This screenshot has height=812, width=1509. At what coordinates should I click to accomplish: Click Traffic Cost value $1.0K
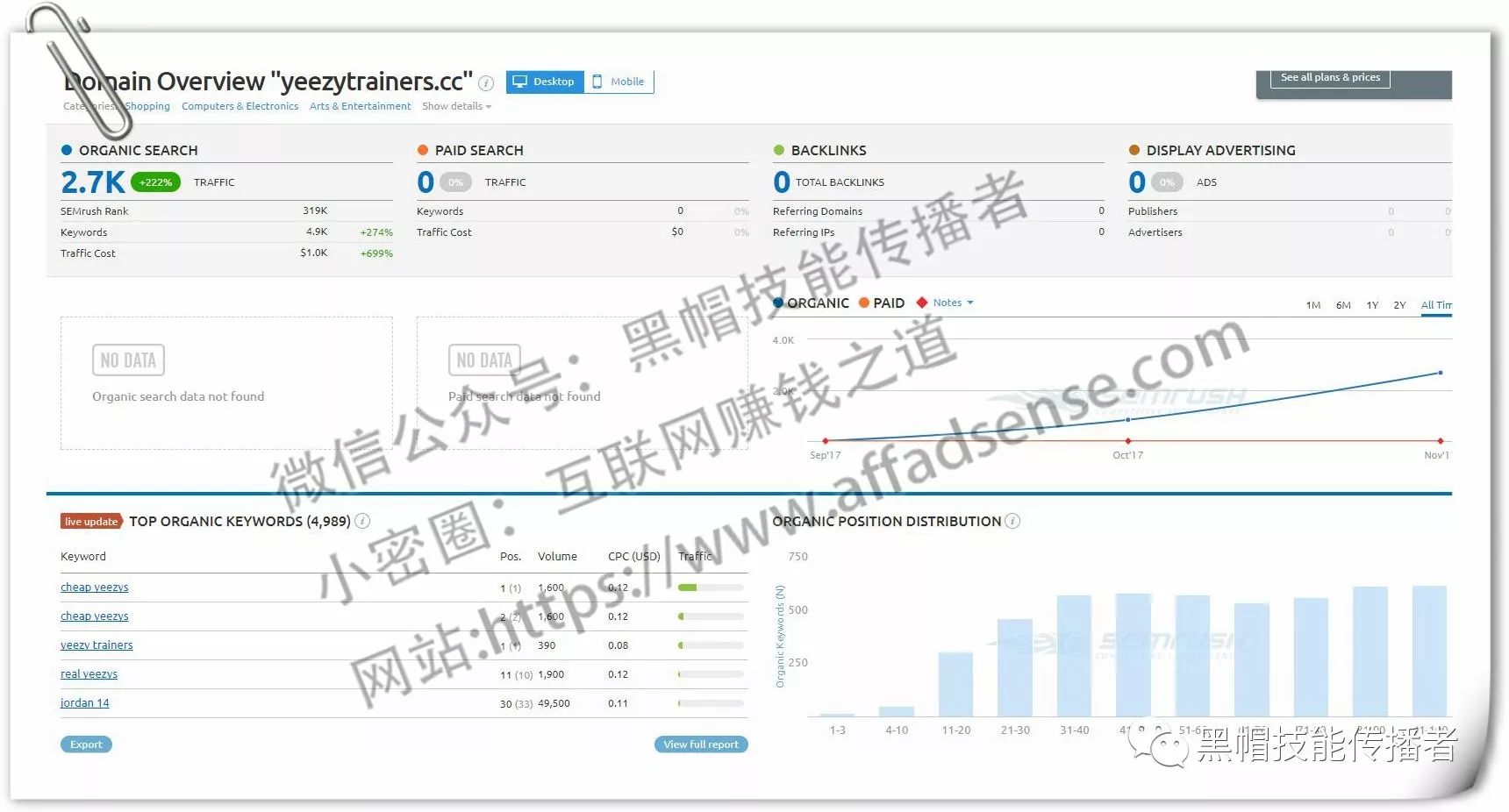[313, 253]
